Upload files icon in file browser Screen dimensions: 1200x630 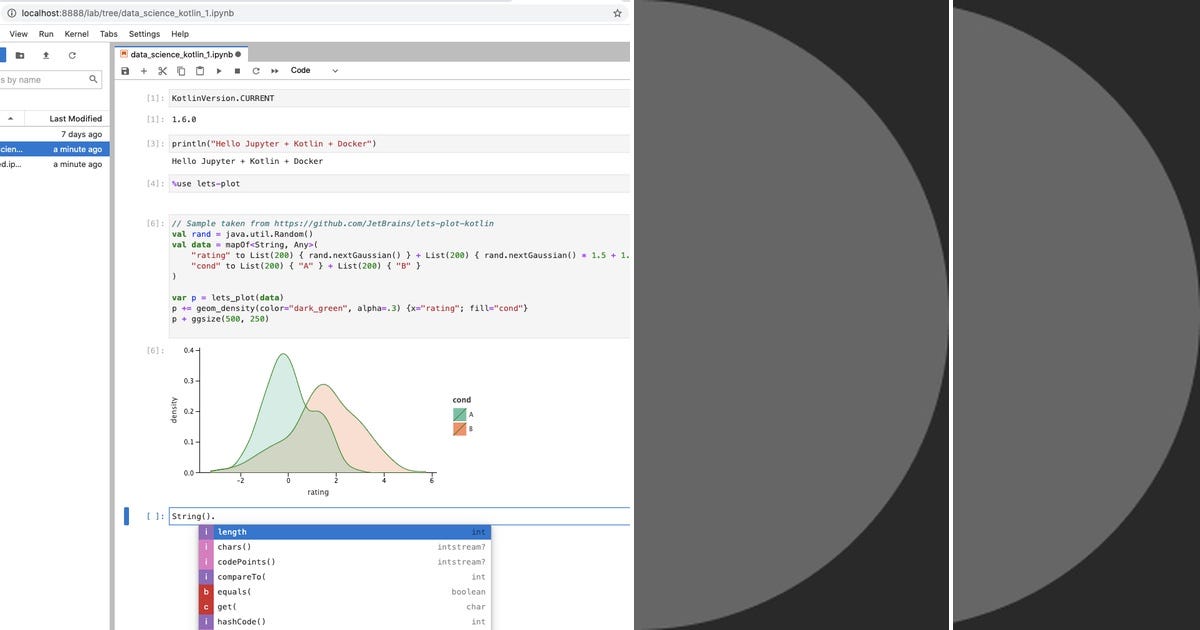coord(46,55)
